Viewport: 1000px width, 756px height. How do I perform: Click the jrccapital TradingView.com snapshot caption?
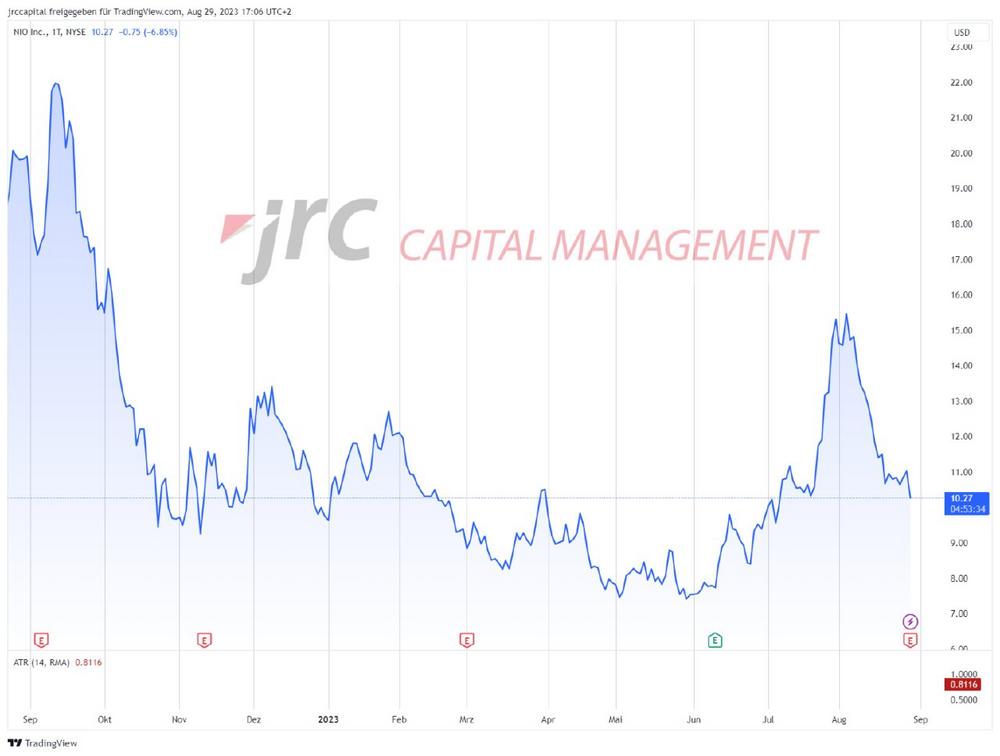150,11
